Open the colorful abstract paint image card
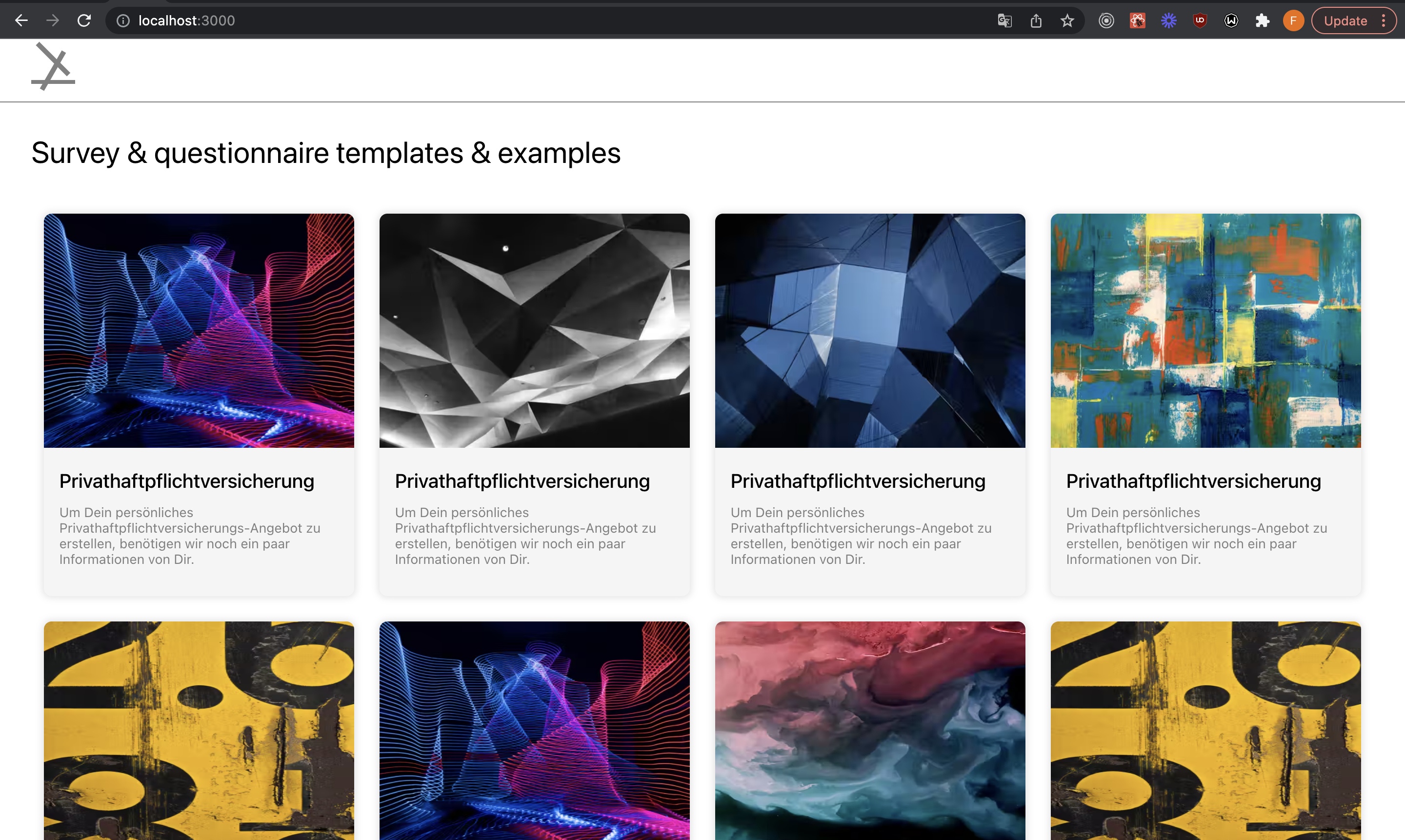Viewport: 1405px width, 840px height. (x=1206, y=331)
